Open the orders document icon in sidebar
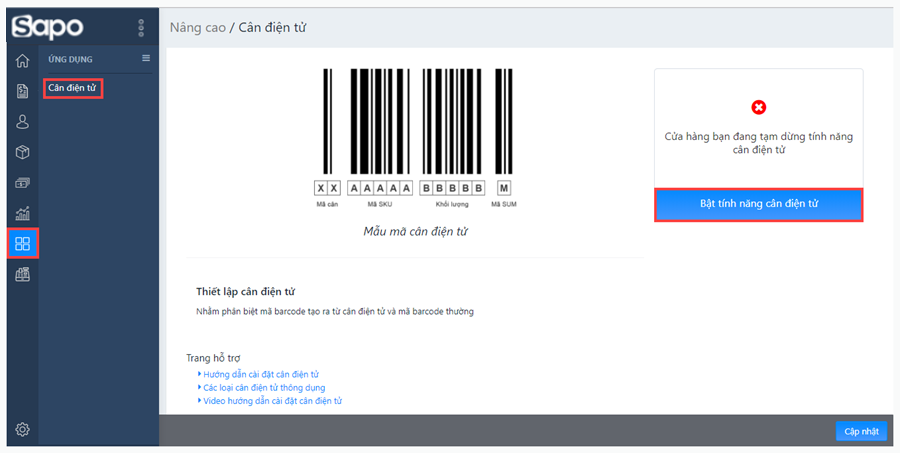Image resolution: width=900 pixels, height=453 pixels. [x=22, y=91]
